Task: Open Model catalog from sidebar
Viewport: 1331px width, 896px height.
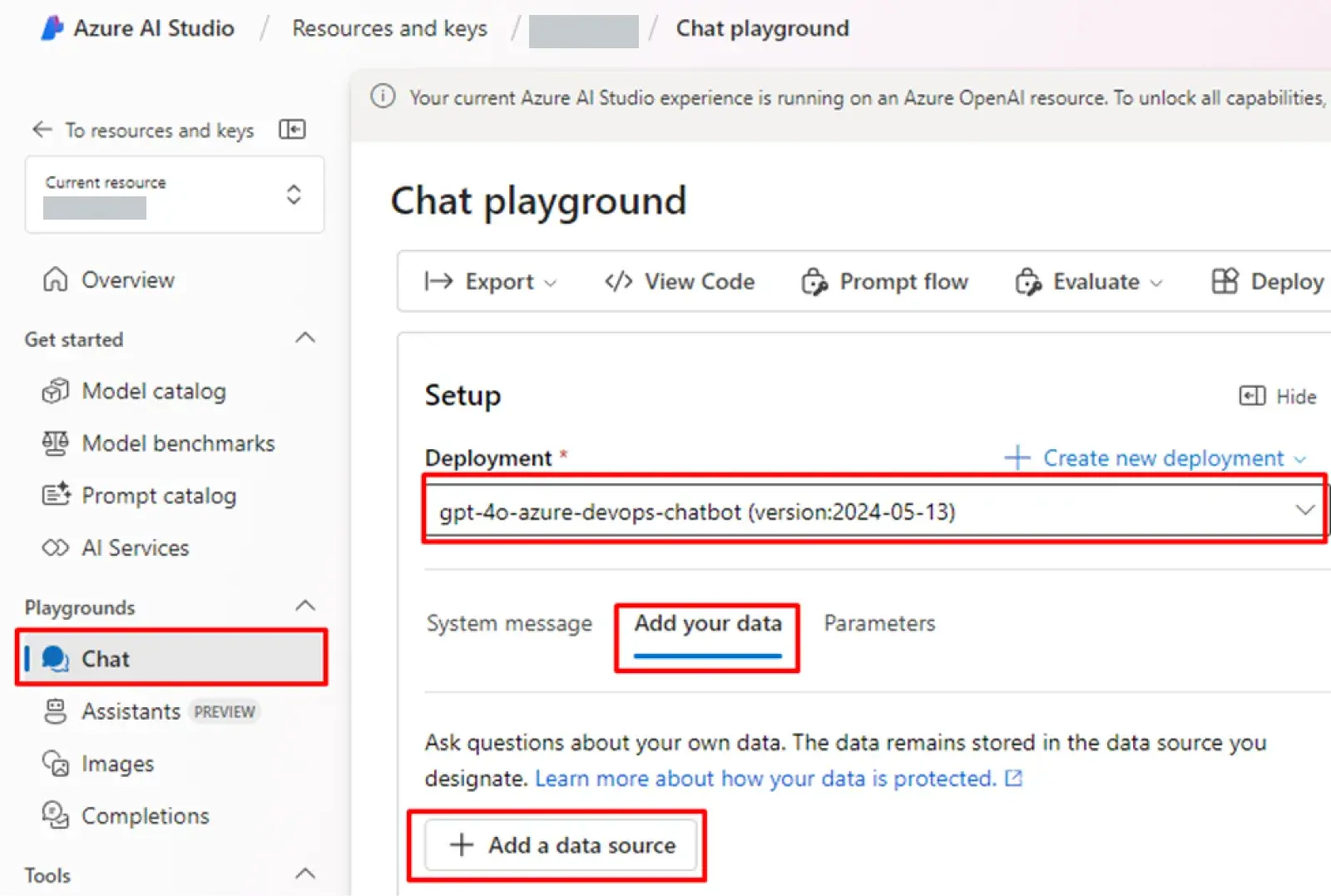Action: 154,391
